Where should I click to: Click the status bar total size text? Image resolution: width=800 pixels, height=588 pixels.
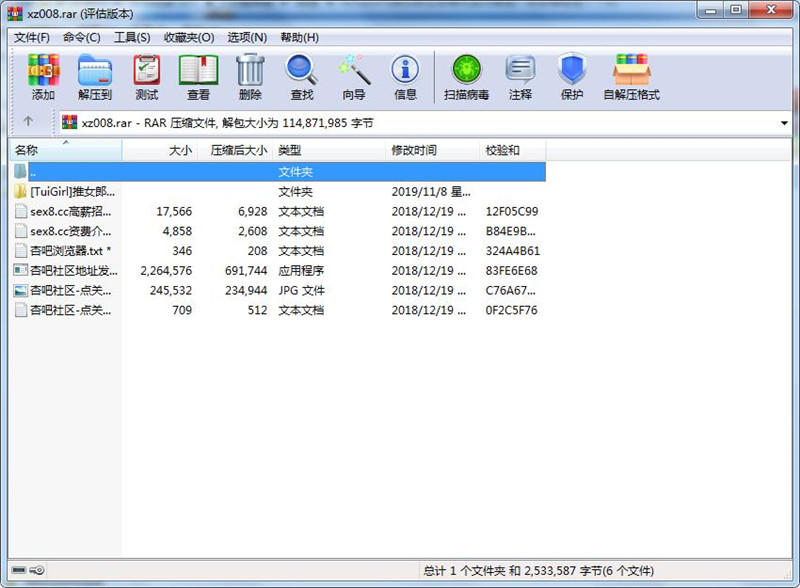point(538,571)
